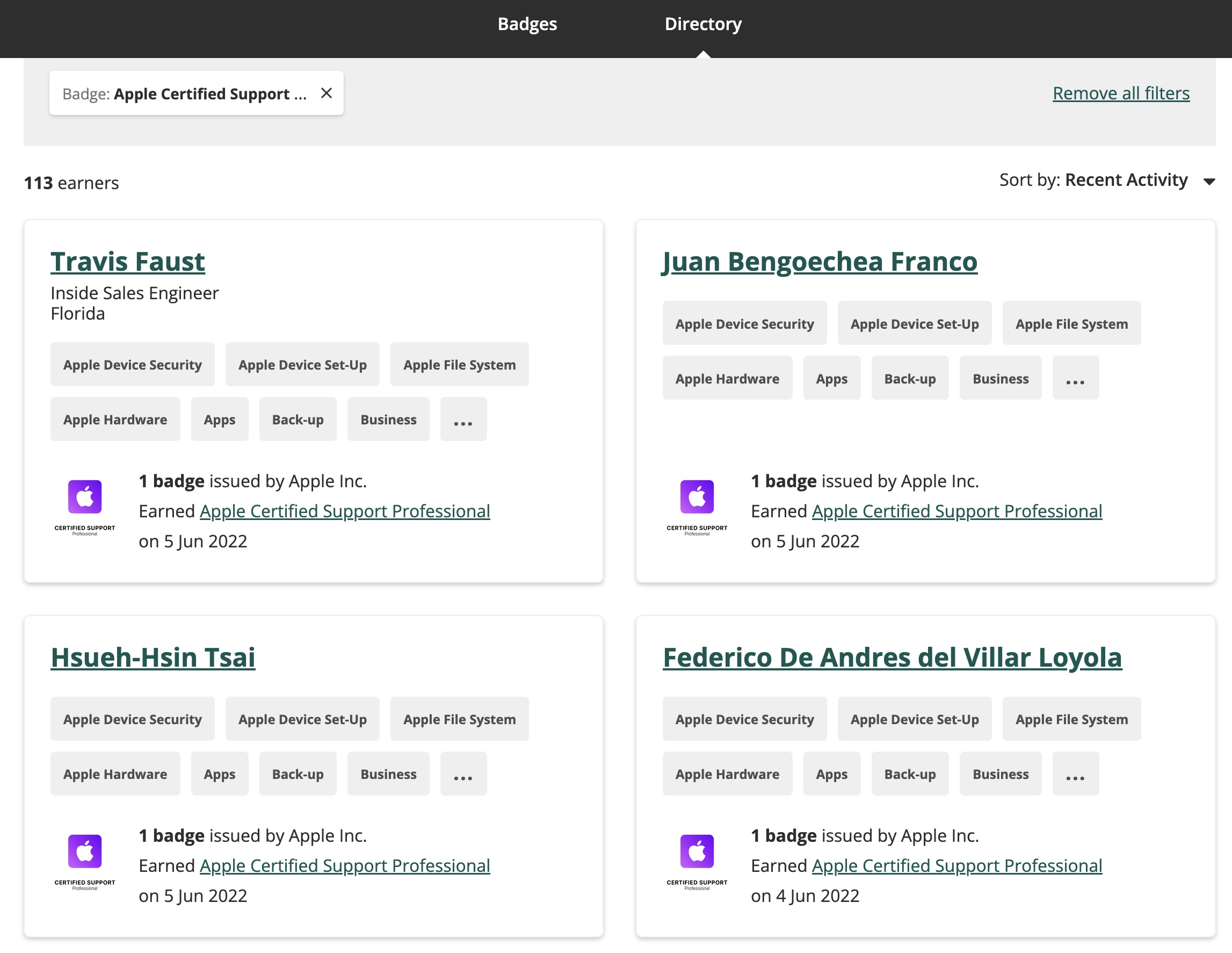Click Travis Faust's Certified Support badge icon
This screenshot has width=1232, height=953.
click(x=85, y=506)
